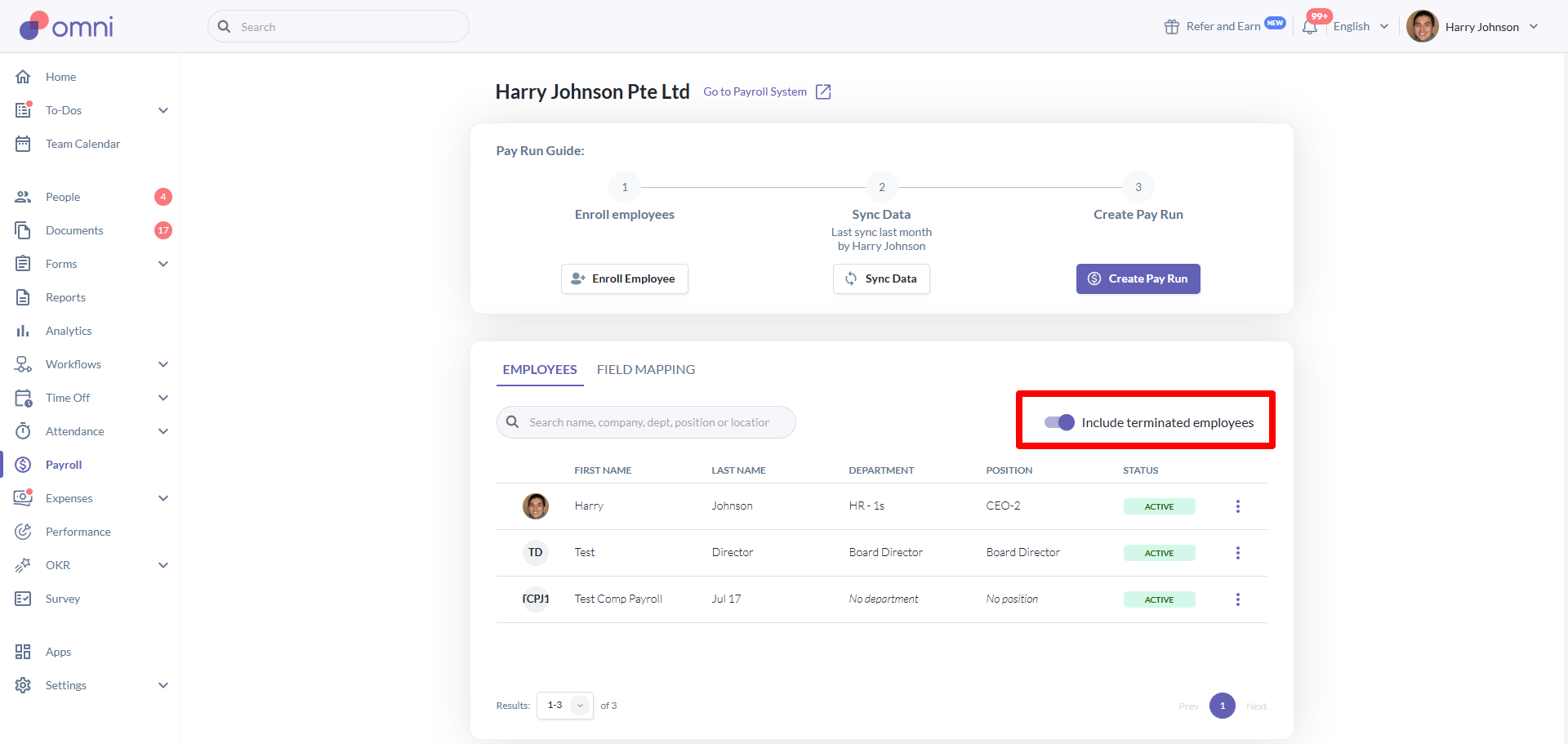Click the To-Dos checklist icon
This screenshot has width=1568, height=744.
coord(23,110)
